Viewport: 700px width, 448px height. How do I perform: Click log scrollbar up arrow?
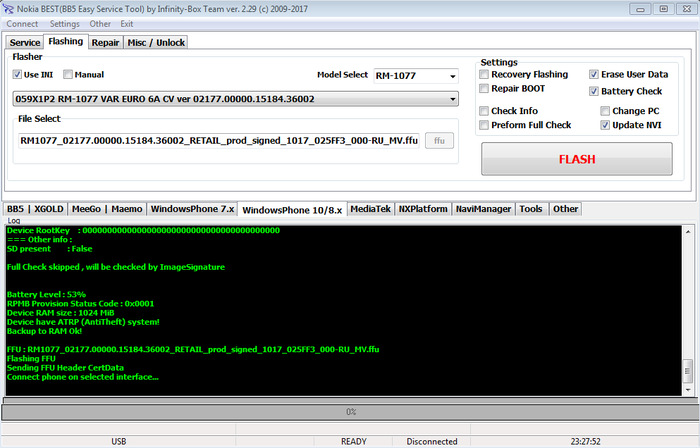[x=688, y=232]
